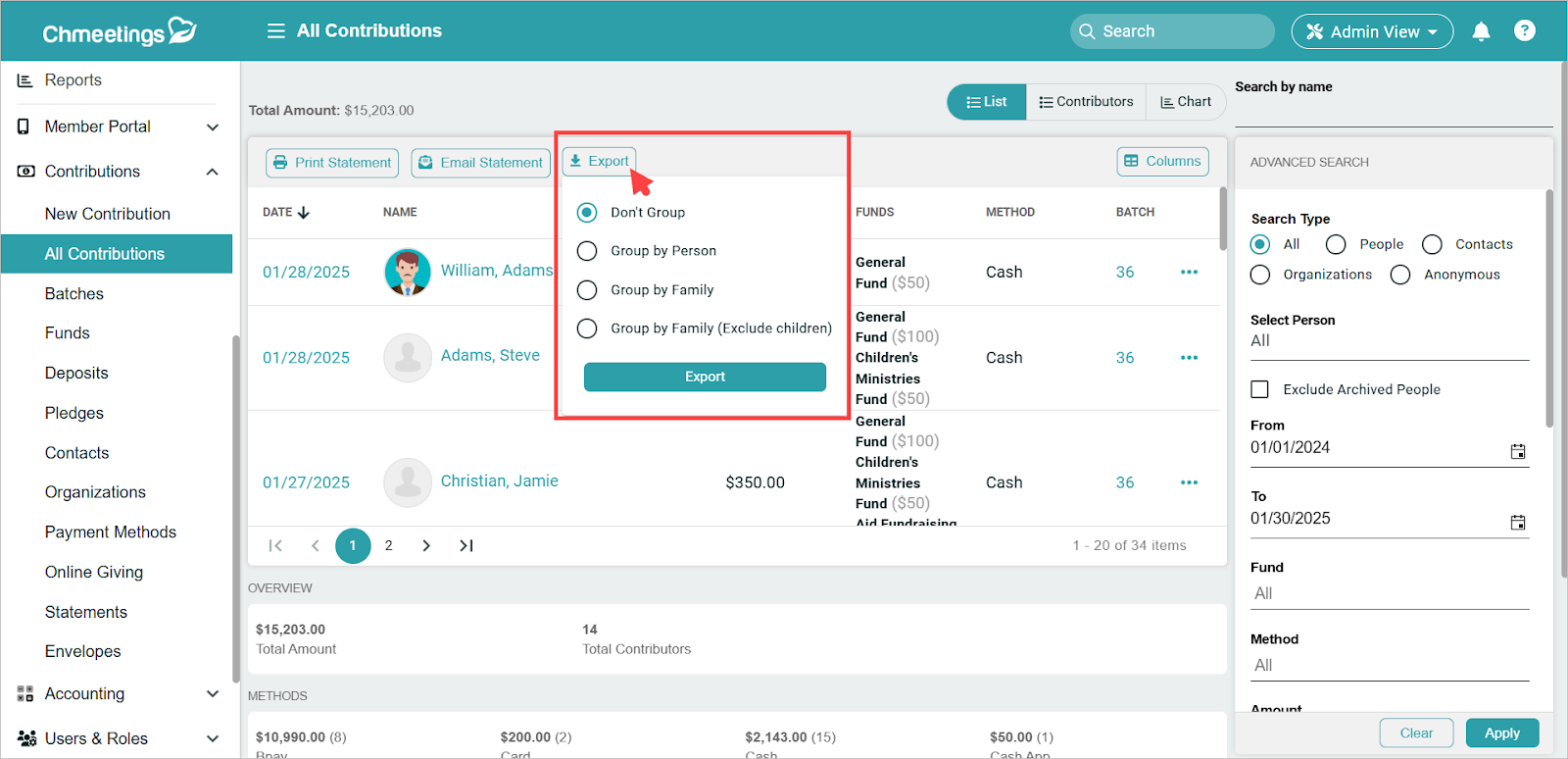1568x759 pixels.
Task: Collapse the Contributions menu
Action: tap(213, 172)
